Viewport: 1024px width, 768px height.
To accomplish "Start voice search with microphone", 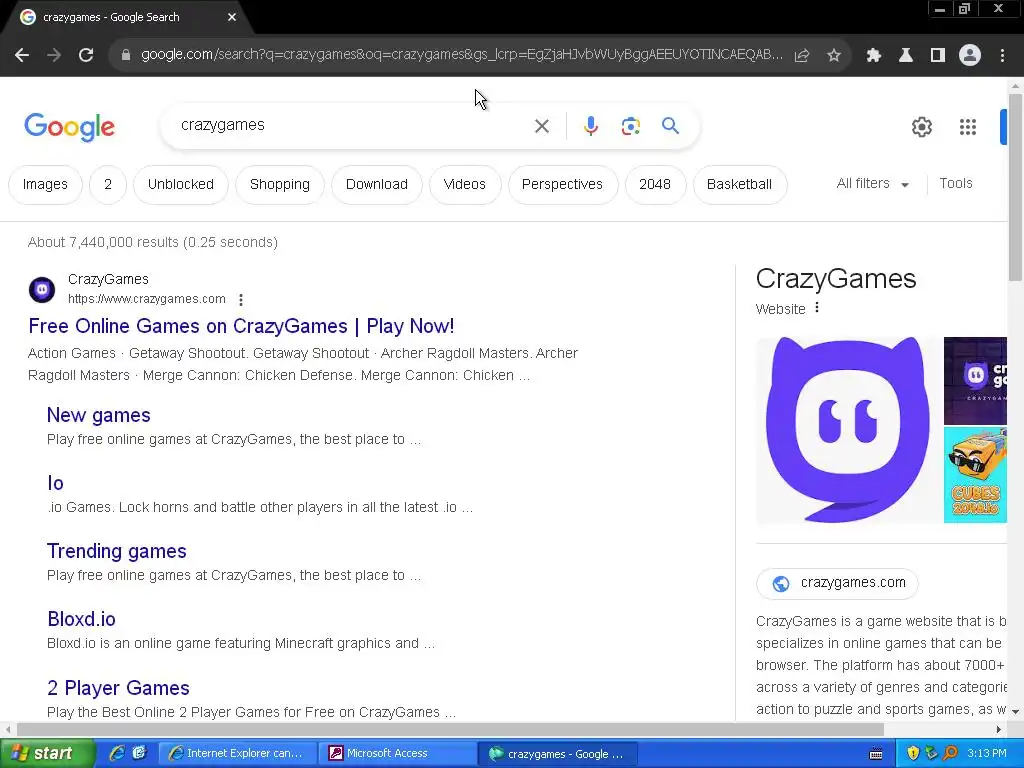I will [590, 126].
